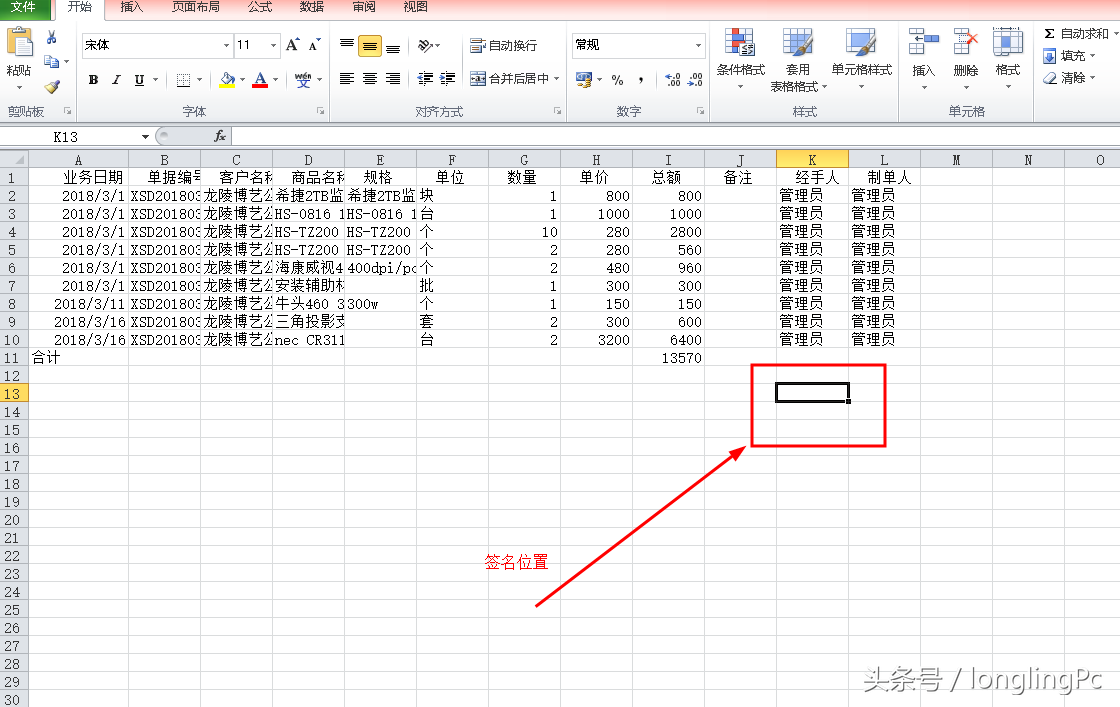Apply cell borders using the borders icon
Screen dimensions: 1120x707
point(184,80)
